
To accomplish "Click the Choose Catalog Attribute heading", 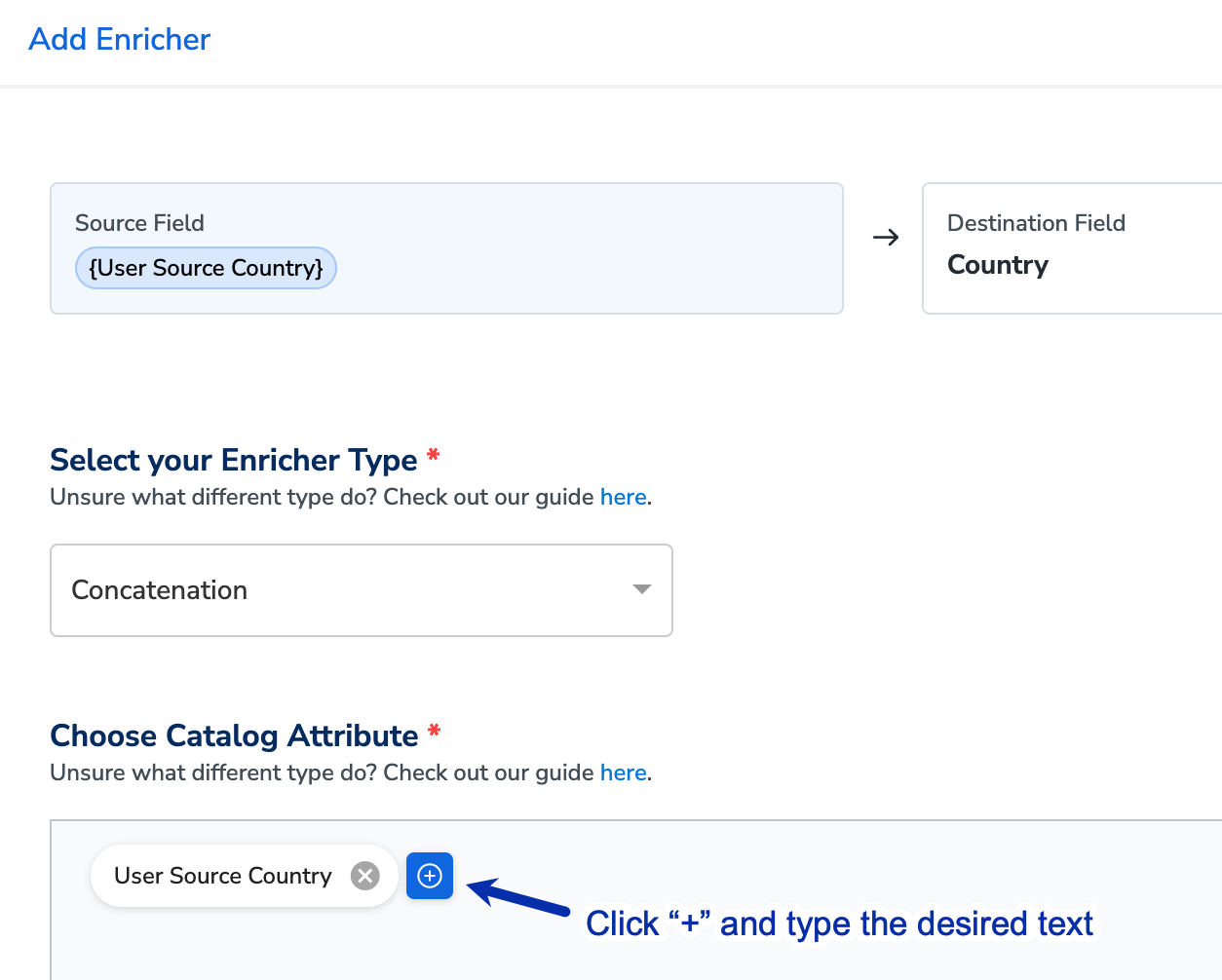I will [234, 735].
